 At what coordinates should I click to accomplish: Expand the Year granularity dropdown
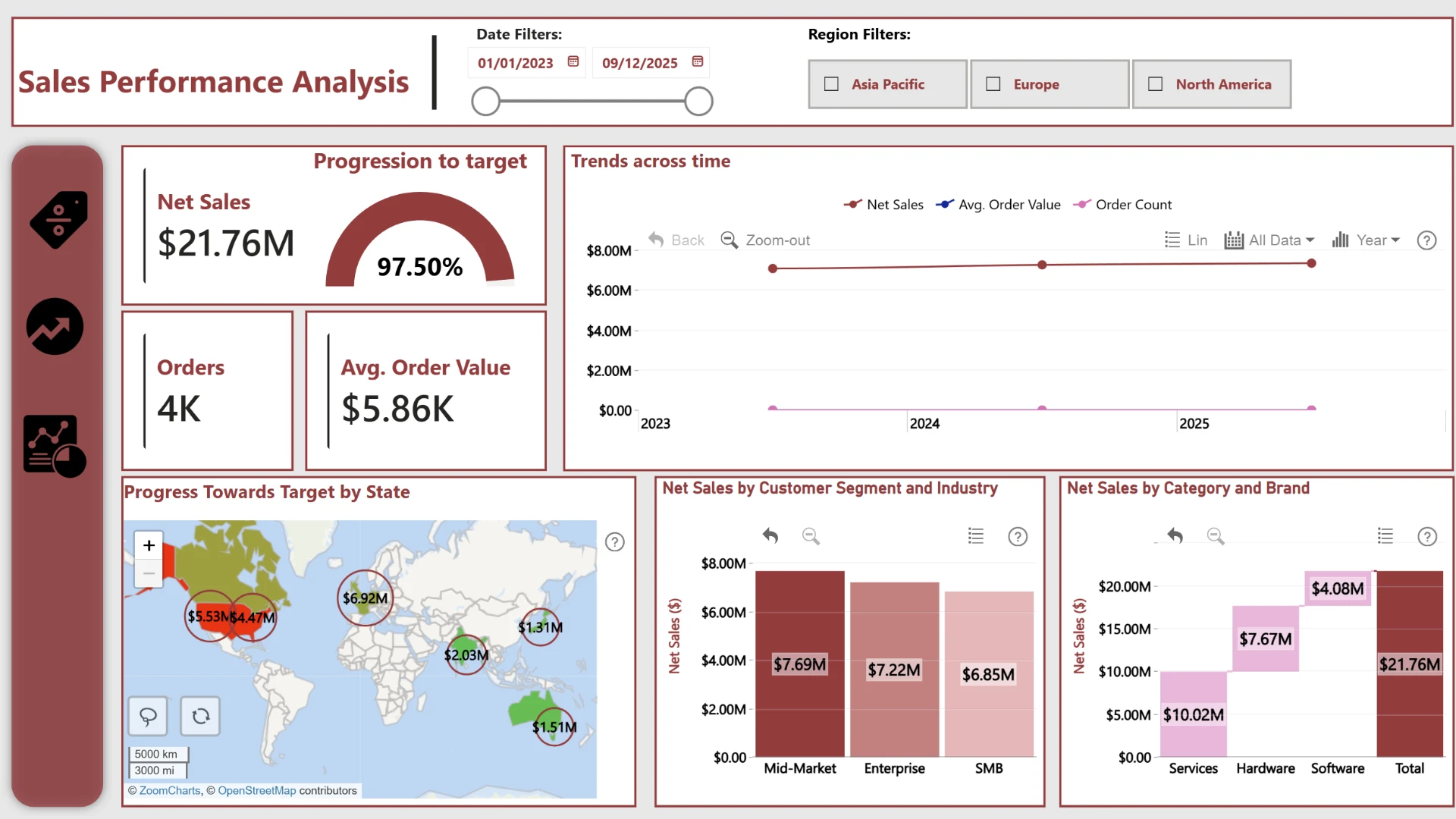coord(1366,240)
